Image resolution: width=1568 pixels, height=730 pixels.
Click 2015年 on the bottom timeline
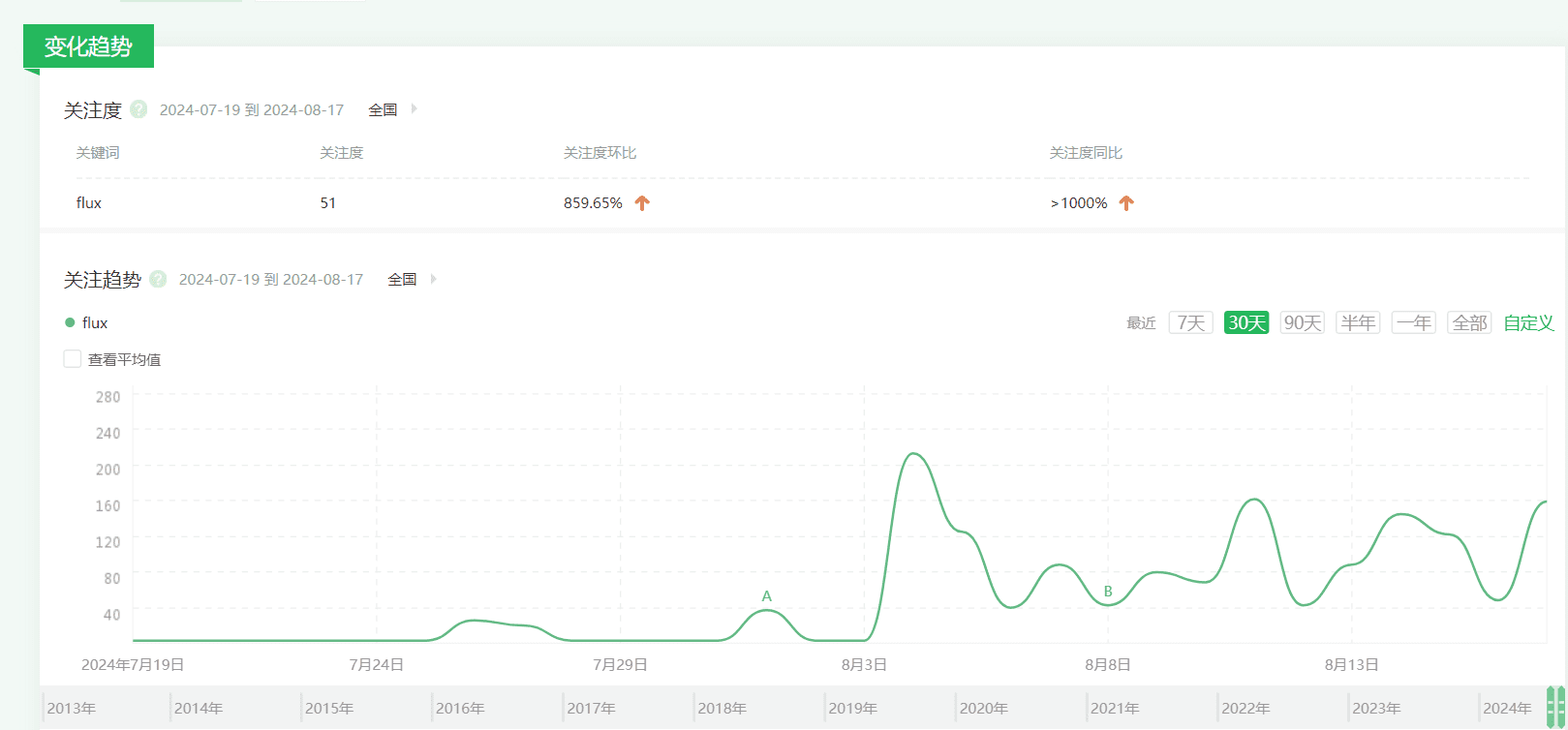[329, 709]
